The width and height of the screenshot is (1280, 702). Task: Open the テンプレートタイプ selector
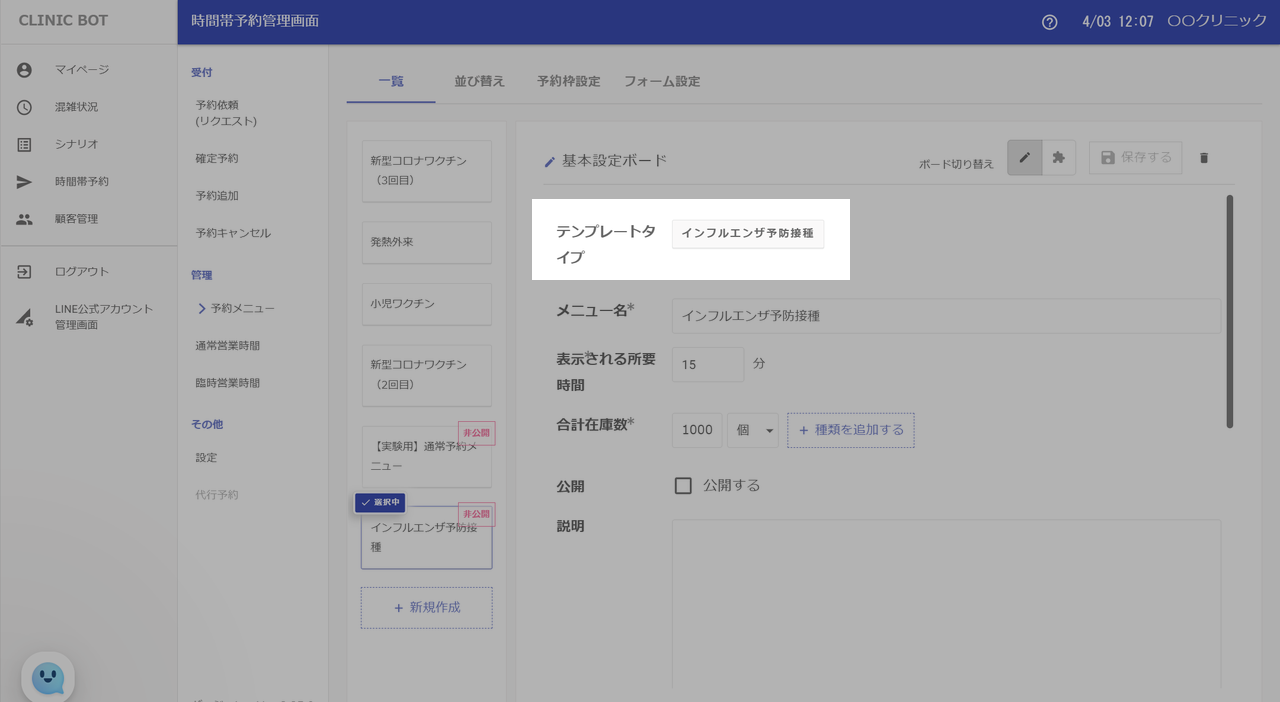tap(748, 234)
